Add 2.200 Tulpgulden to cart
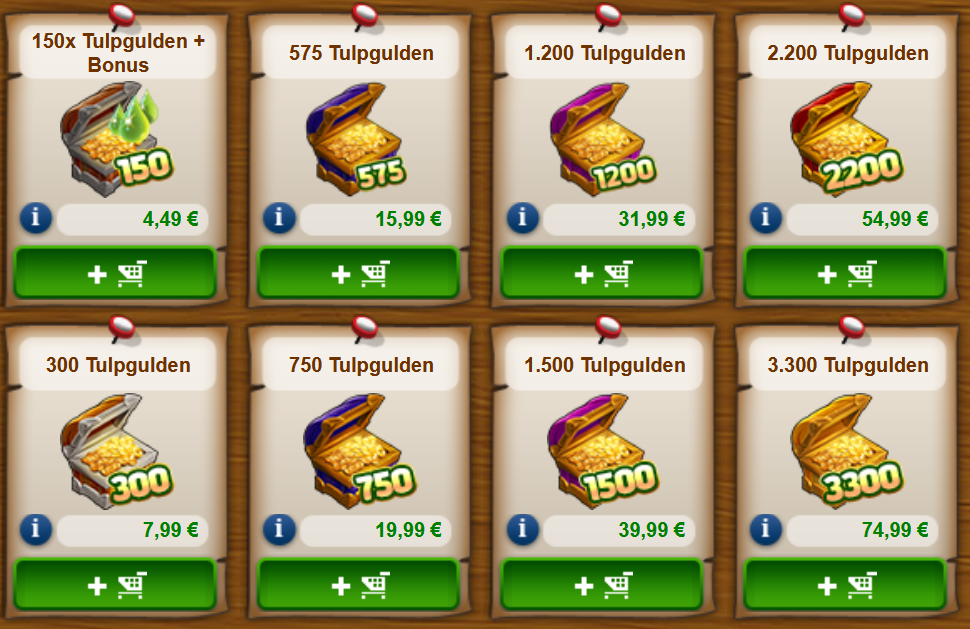 click(845, 273)
